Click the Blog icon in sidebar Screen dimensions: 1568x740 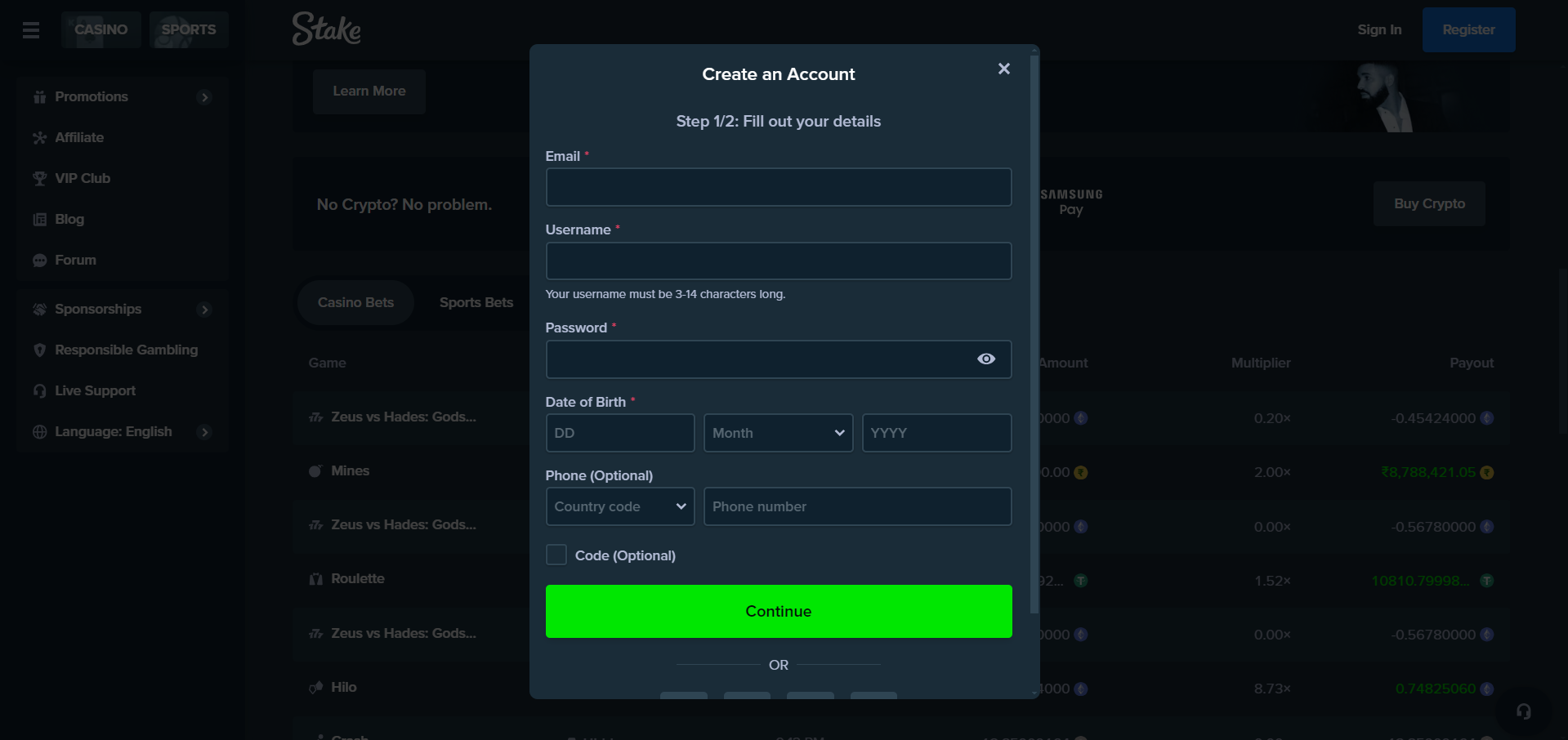pyautogui.click(x=39, y=219)
